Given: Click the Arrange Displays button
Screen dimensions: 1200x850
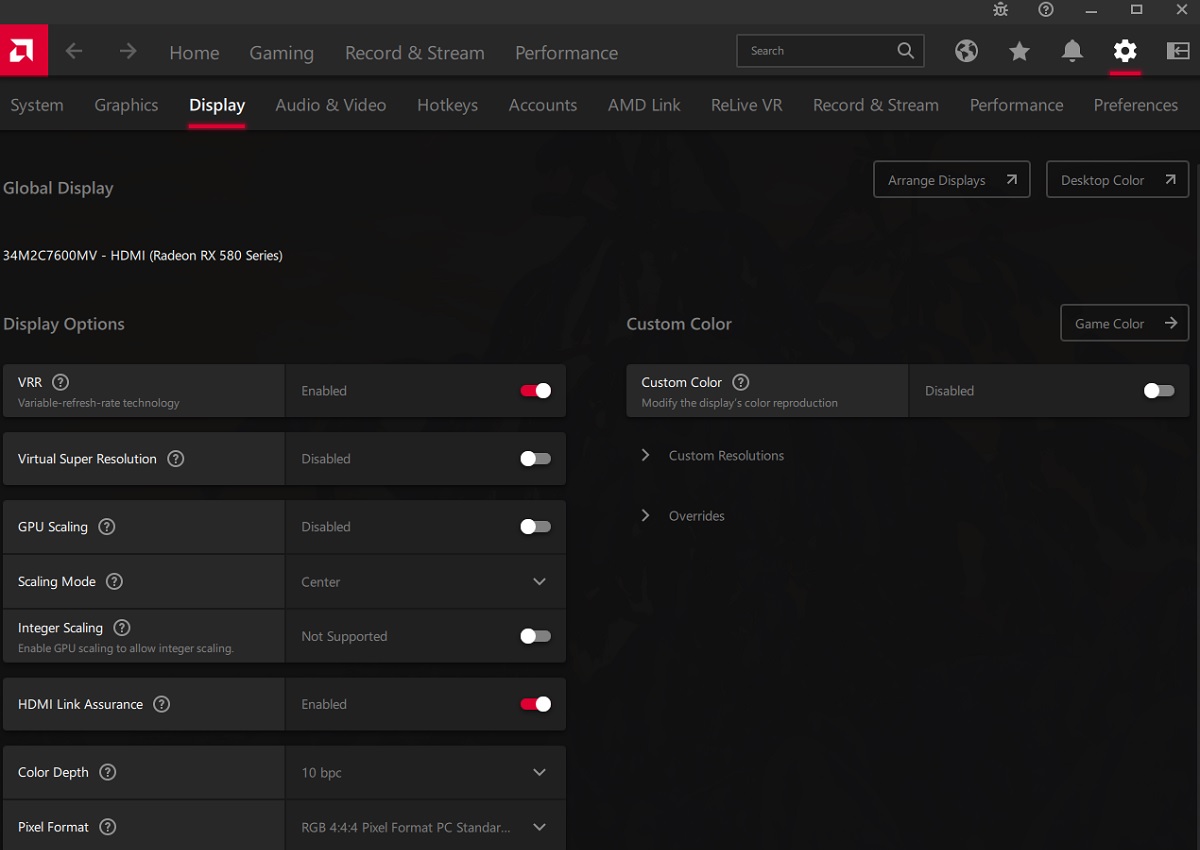Looking at the screenshot, I should 952,180.
